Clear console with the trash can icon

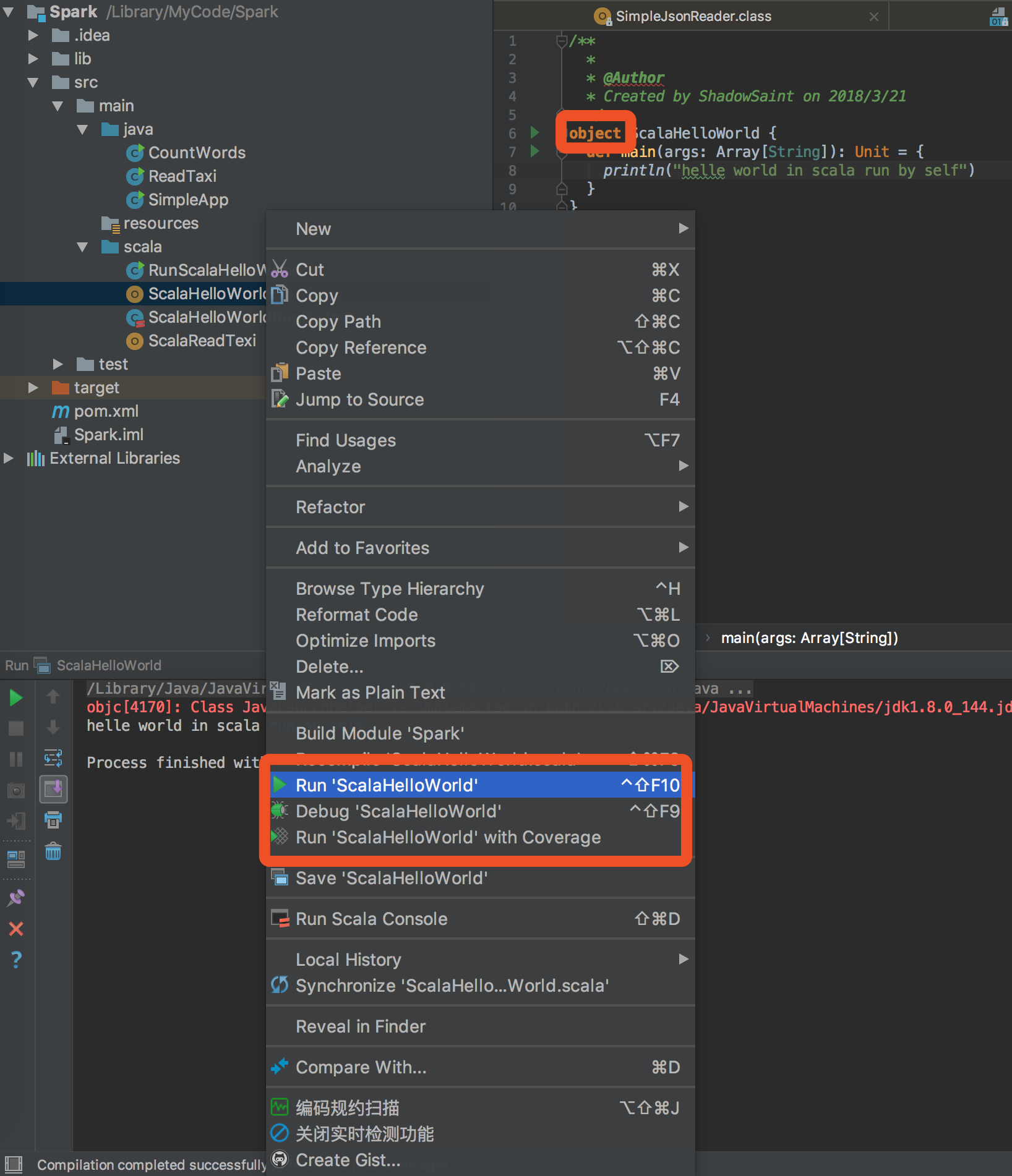coord(53,851)
